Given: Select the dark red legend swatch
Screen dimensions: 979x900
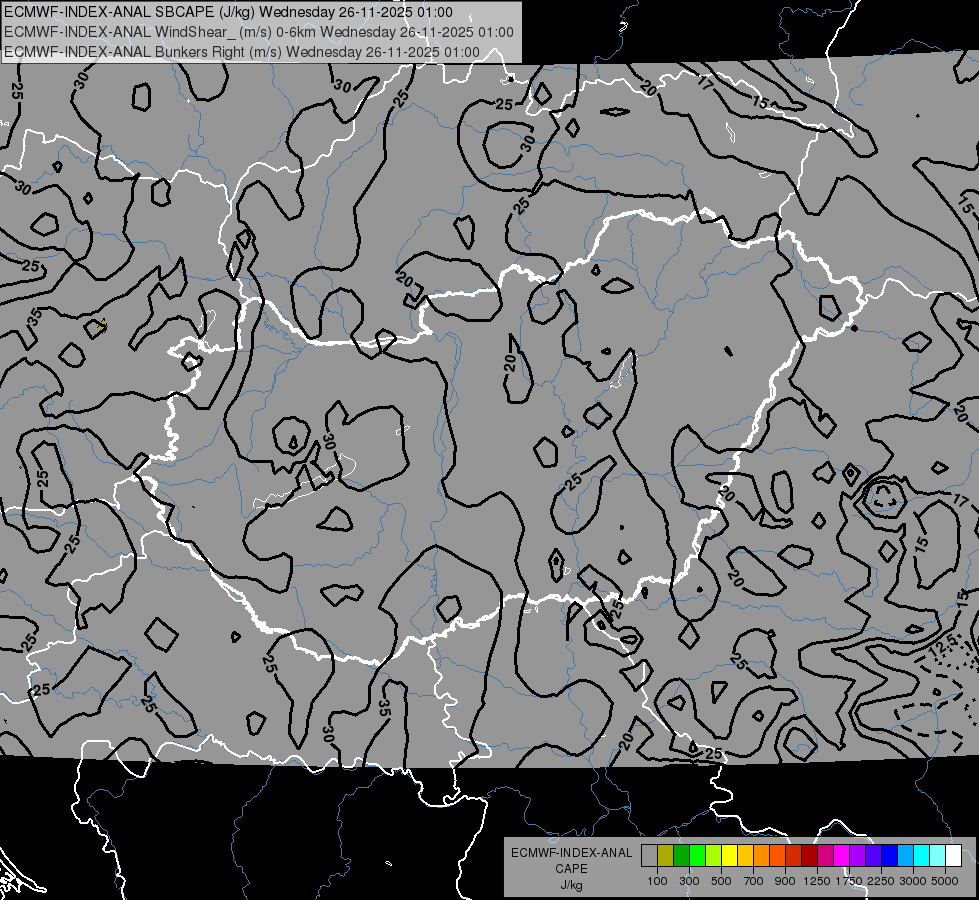Looking at the screenshot, I should pyautogui.click(x=810, y=855).
